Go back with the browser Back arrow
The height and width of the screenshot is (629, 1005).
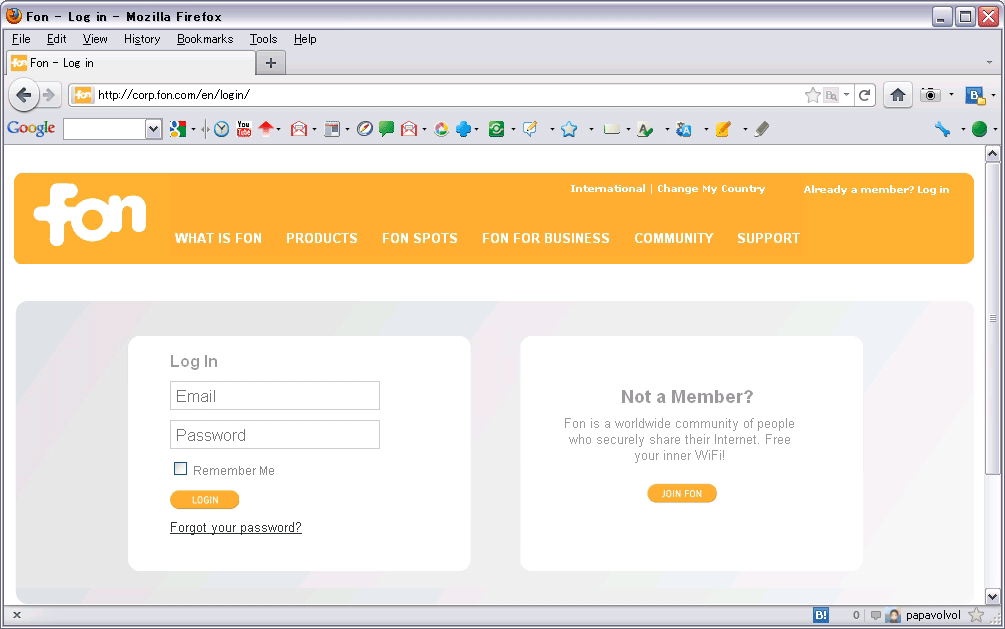point(24,96)
